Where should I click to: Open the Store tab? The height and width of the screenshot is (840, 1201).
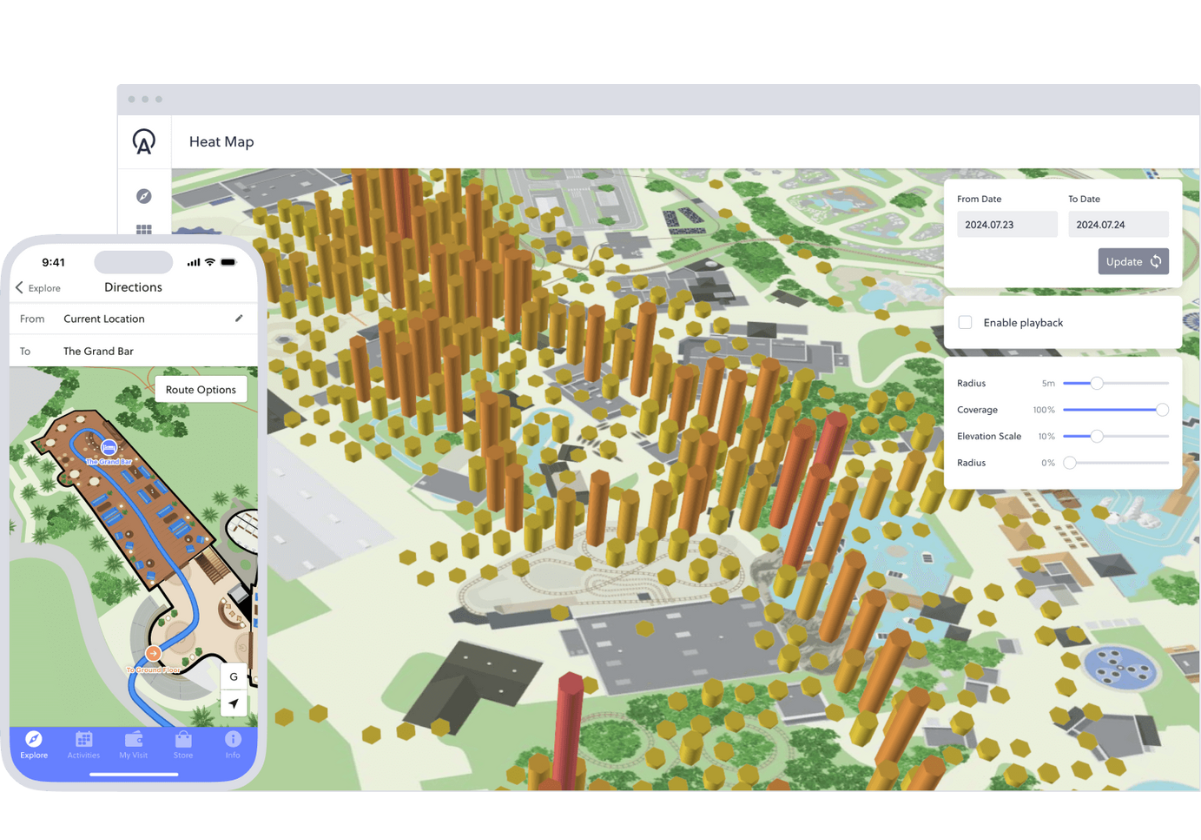(183, 743)
